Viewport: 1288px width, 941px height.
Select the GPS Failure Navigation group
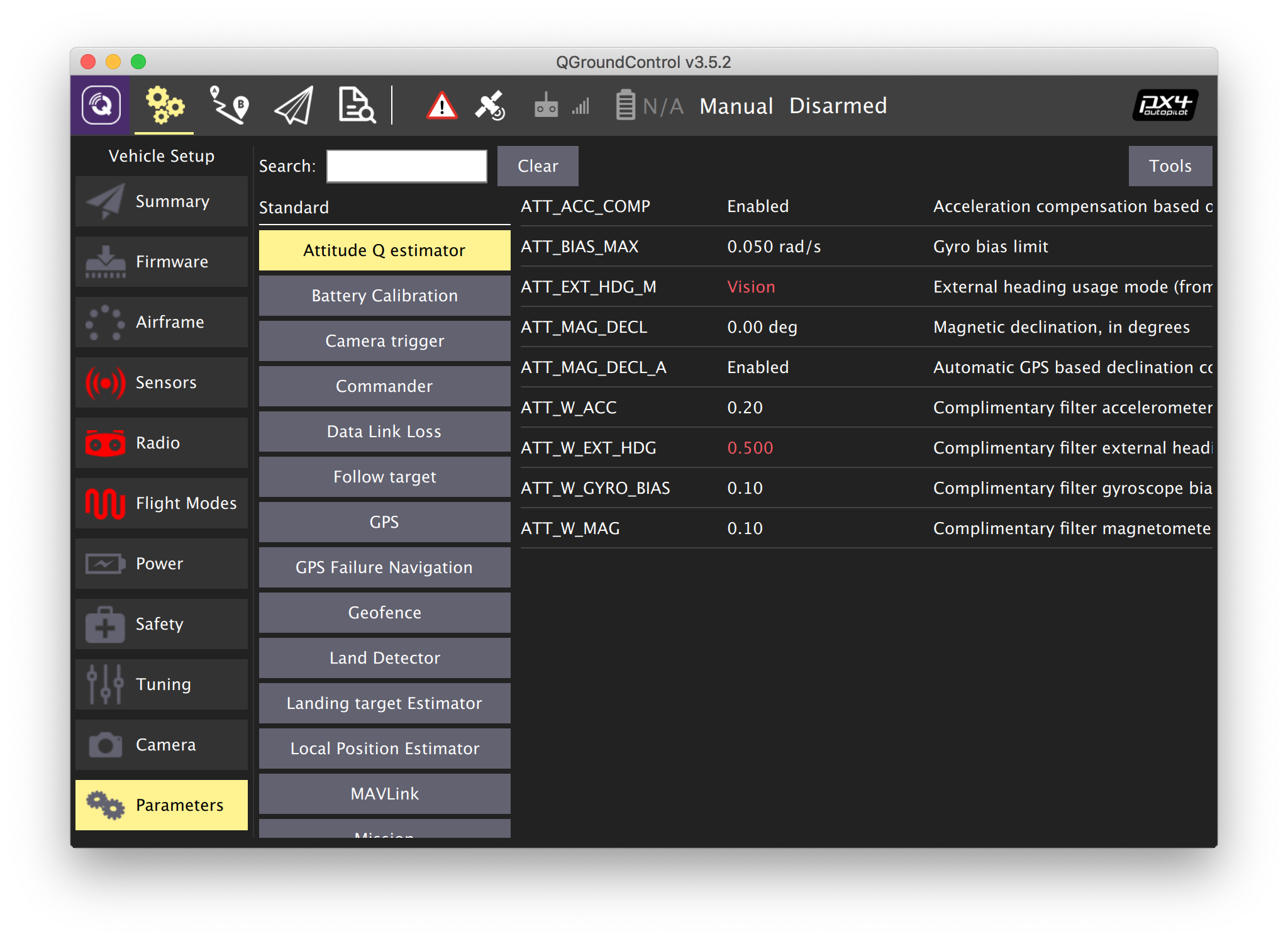pos(385,567)
